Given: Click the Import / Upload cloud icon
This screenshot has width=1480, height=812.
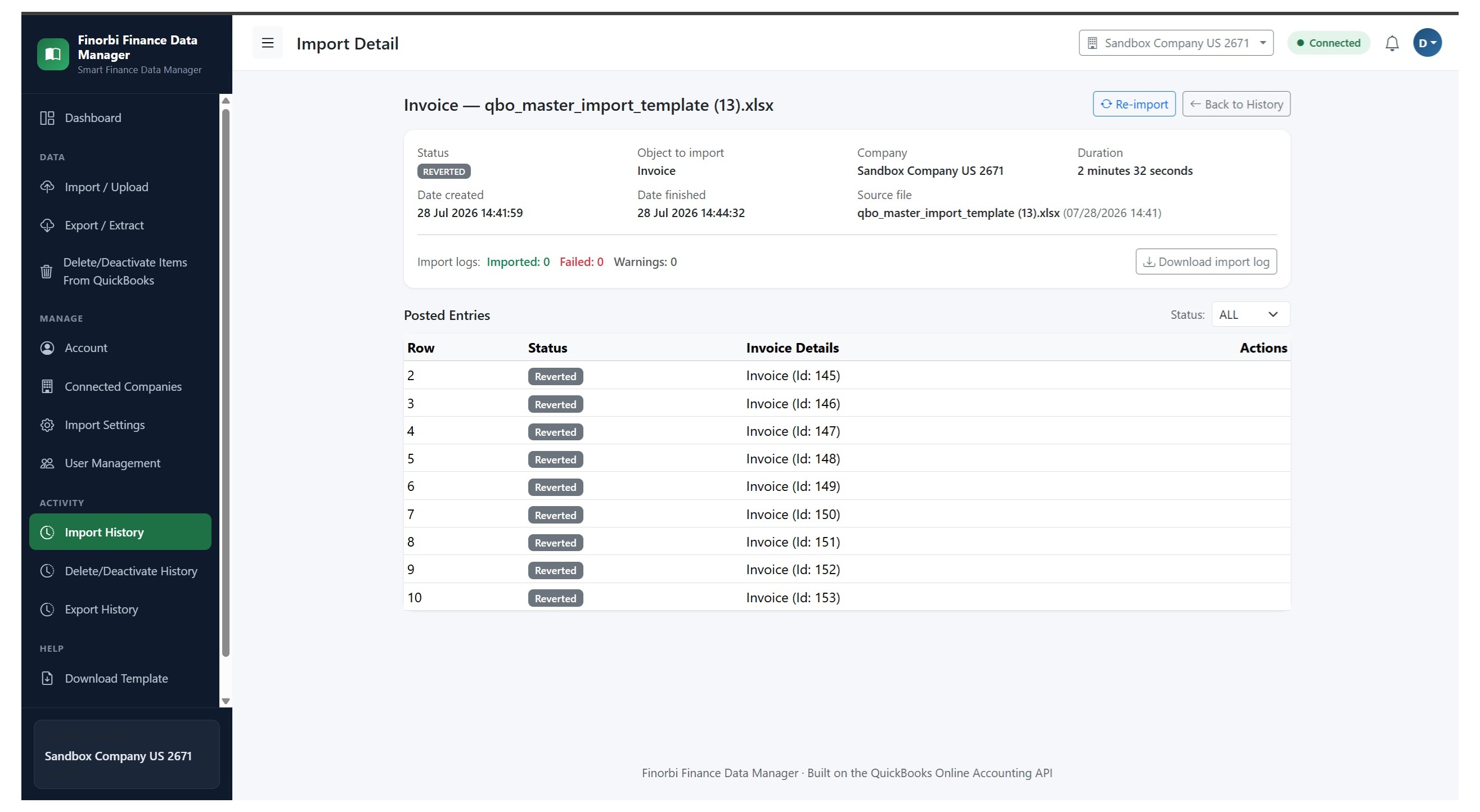Looking at the screenshot, I should coord(47,187).
